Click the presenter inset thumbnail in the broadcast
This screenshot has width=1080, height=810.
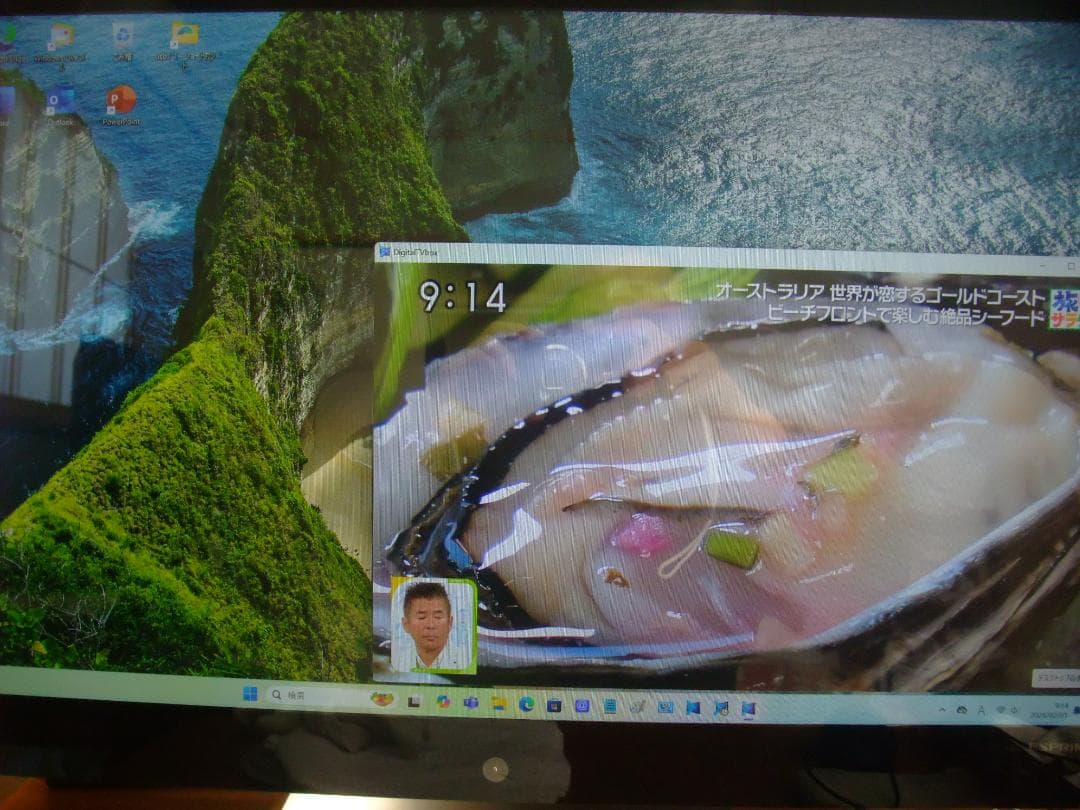click(x=432, y=627)
